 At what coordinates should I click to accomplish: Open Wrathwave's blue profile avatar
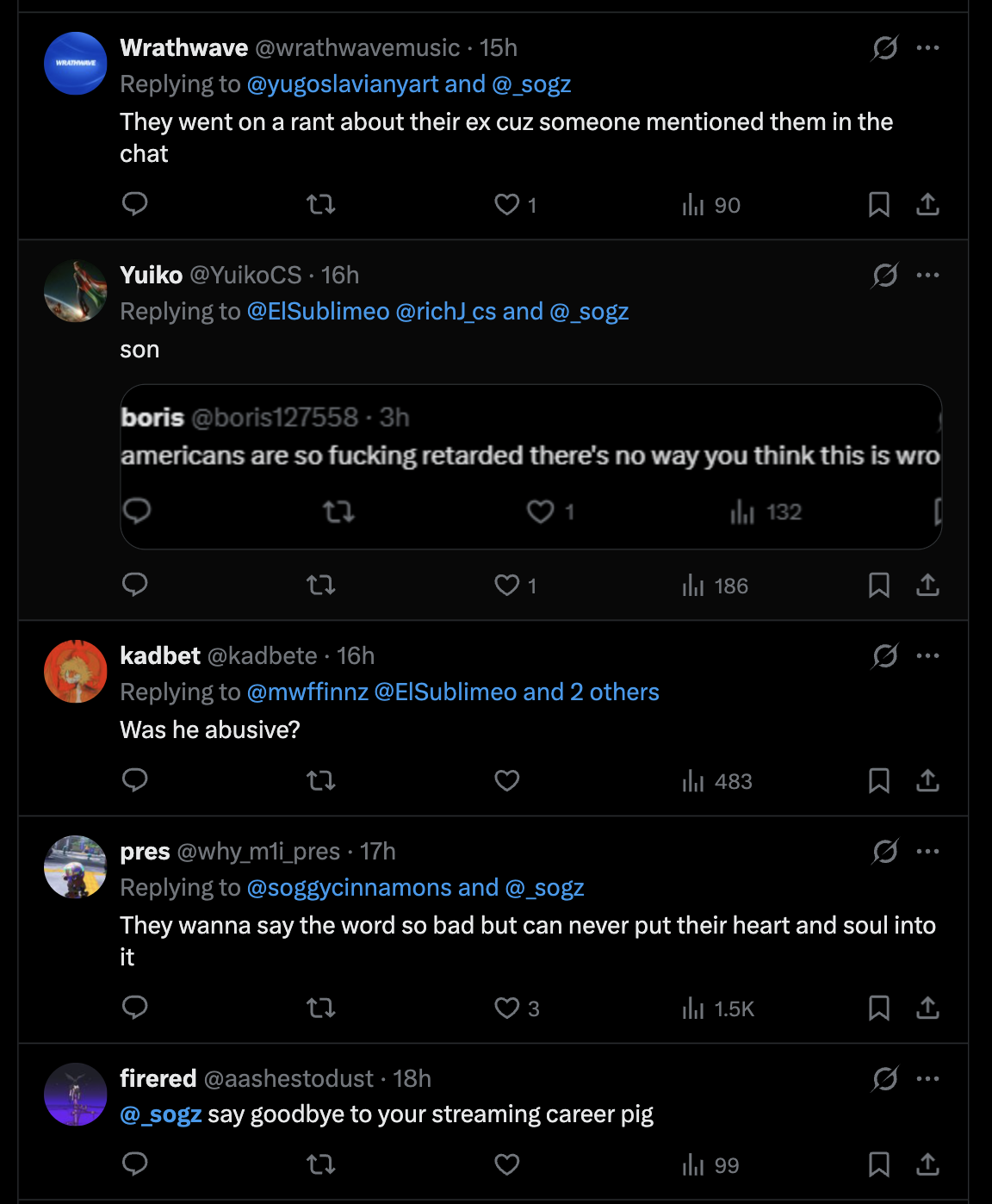click(x=76, y=64)
